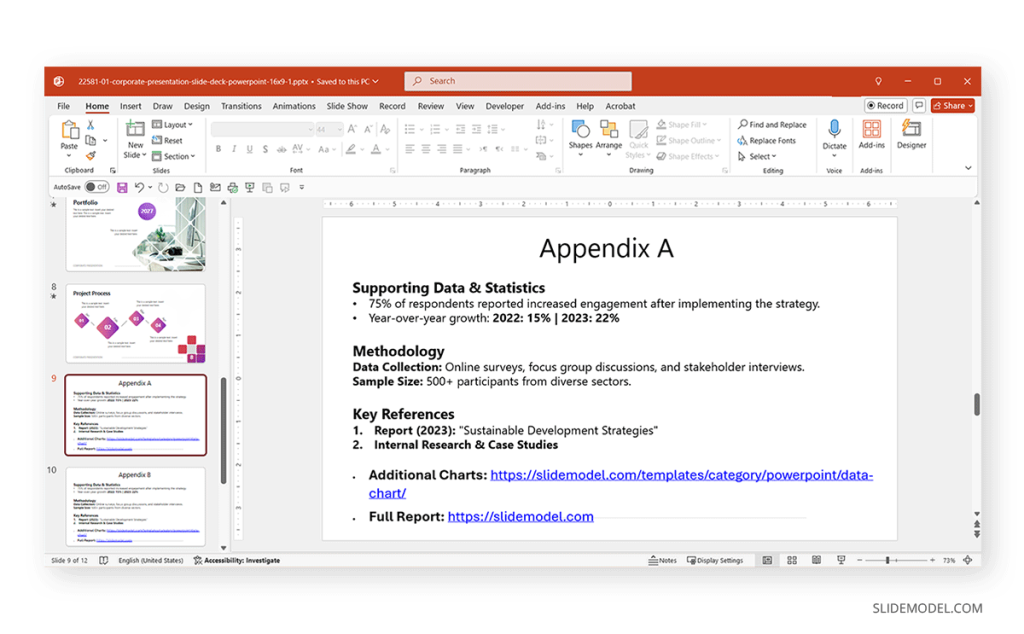This screenshot has height=634, width=1024.
Task: Switch to Slide Sorter view in status bar
Action: [791, 561]
